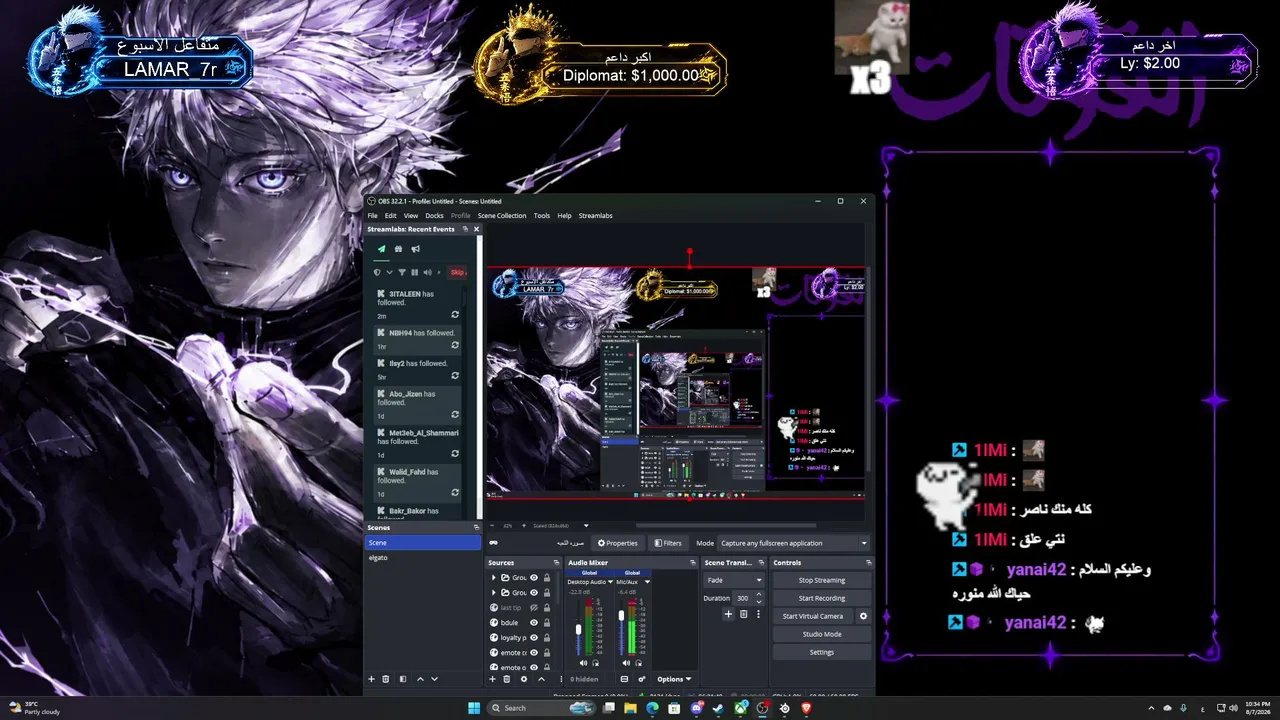Viewport: 1280px width, 720px height.
Task: Remove the scene transition with trash icon
Action: [743, 614]
